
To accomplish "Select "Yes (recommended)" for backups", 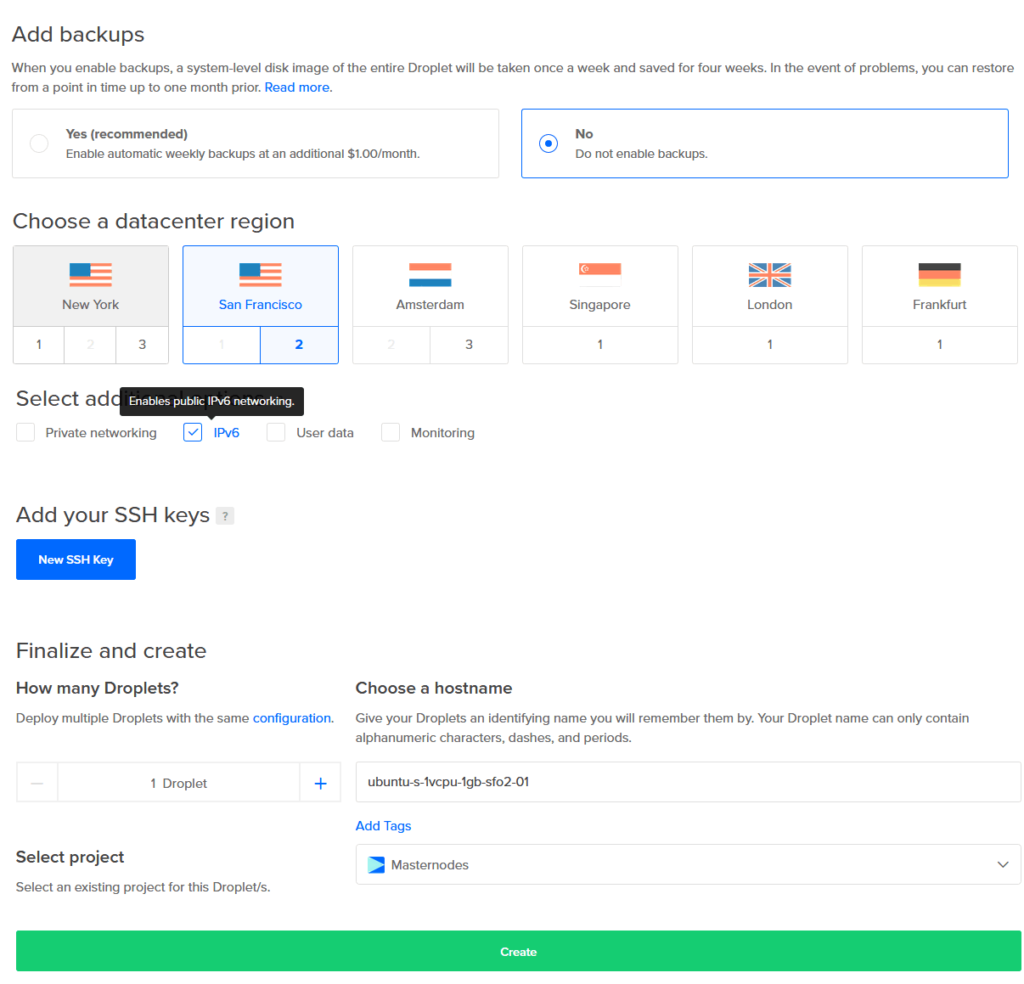I will (37, 143).
